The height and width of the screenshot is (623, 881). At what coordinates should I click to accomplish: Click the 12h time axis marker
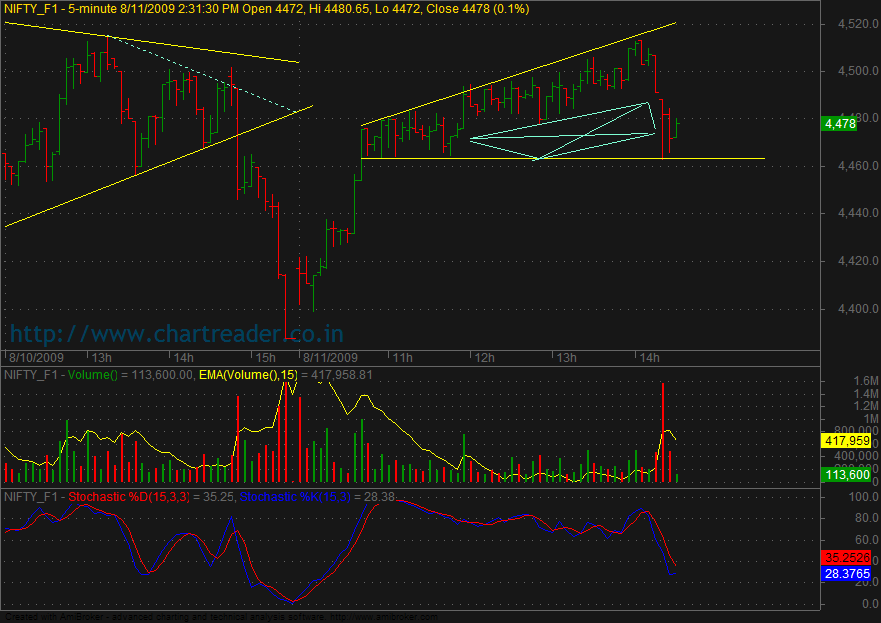click(485, 357)
